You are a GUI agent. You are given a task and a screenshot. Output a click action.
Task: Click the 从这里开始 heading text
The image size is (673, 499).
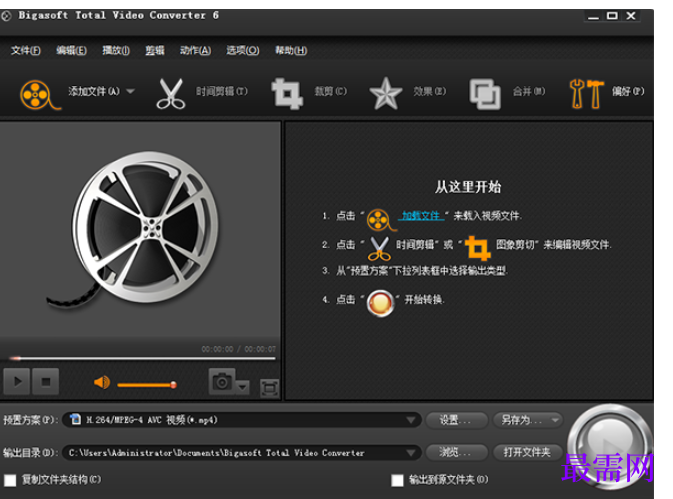[468, 187]
